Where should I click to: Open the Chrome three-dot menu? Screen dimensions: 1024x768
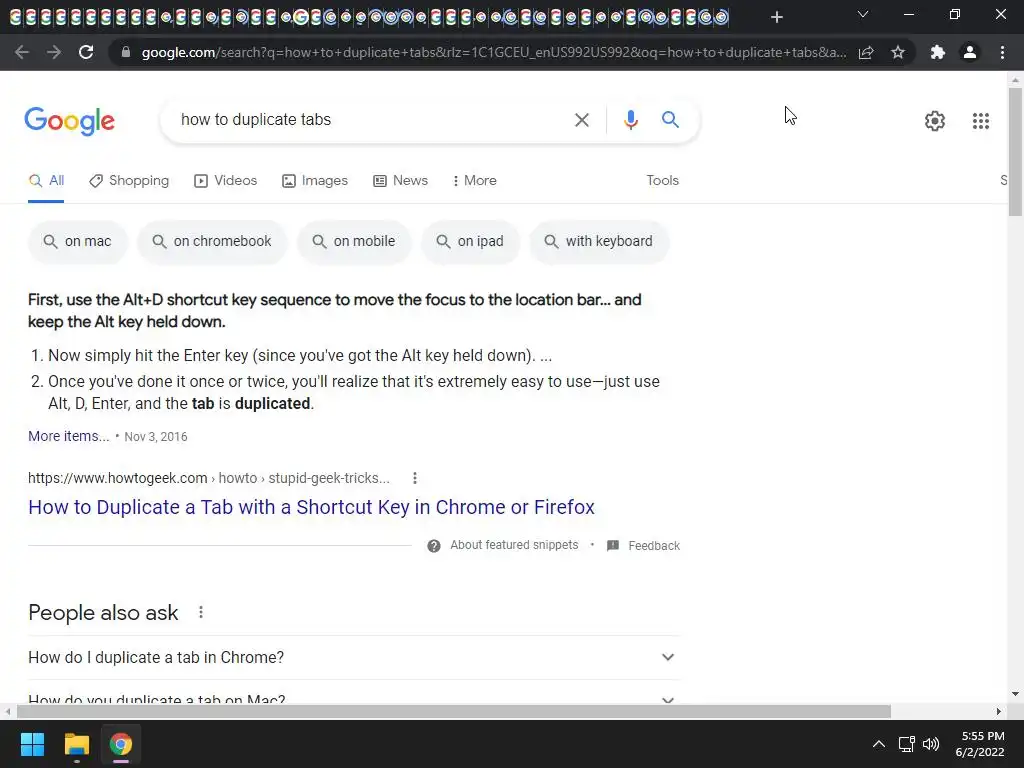click(x=1002, y=52)
